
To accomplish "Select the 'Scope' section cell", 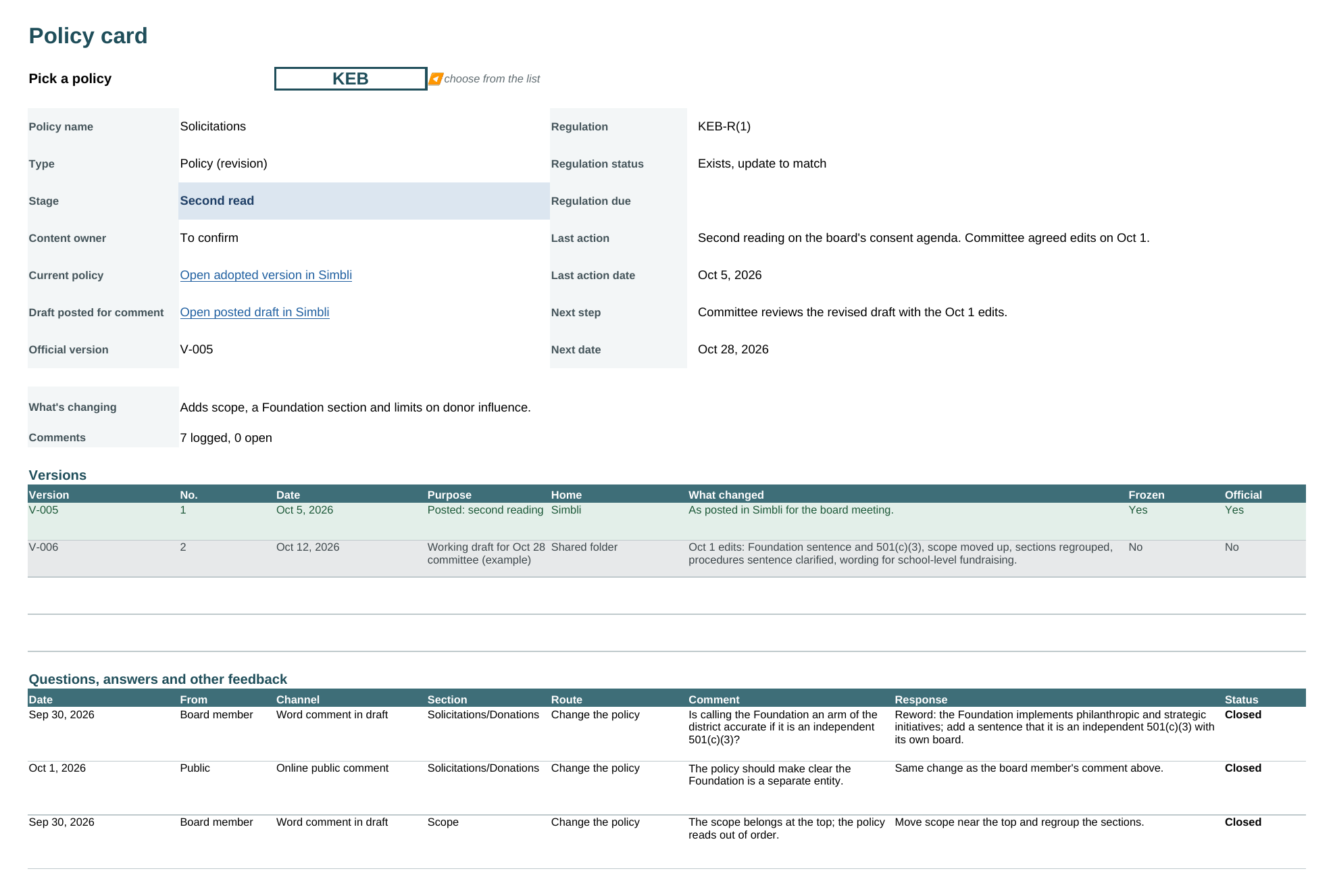I will (443, 822).
